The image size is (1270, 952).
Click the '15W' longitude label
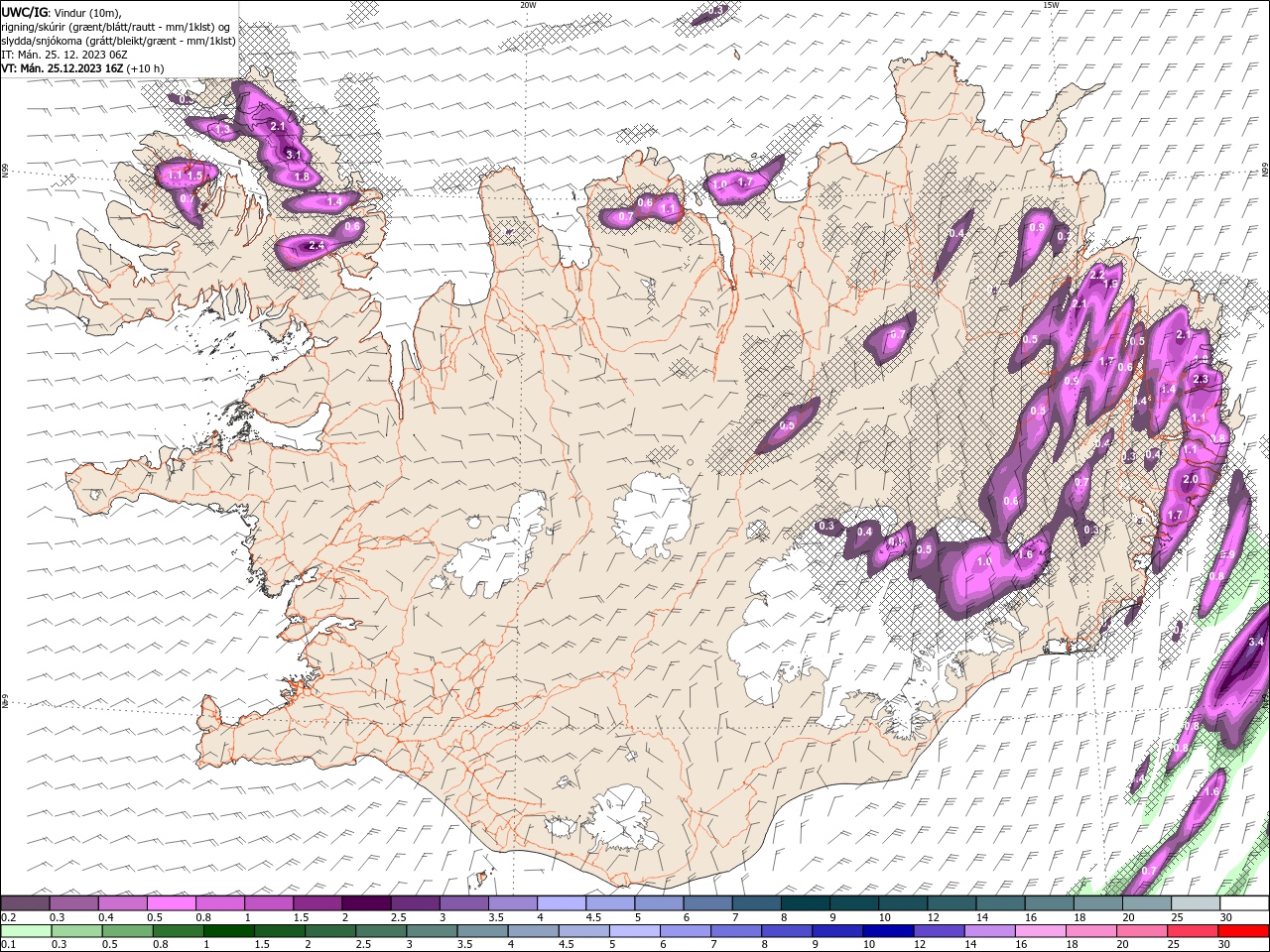click(1051, 5)
